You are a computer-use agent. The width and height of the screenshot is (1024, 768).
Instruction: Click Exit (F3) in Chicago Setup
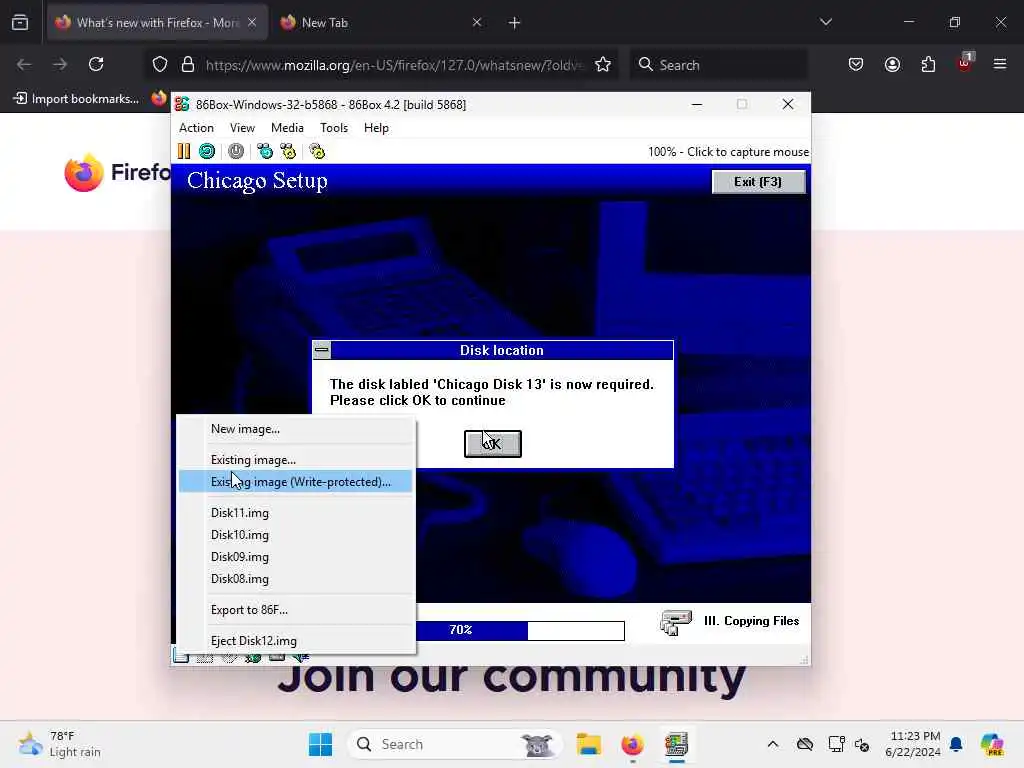coord(758,182)
